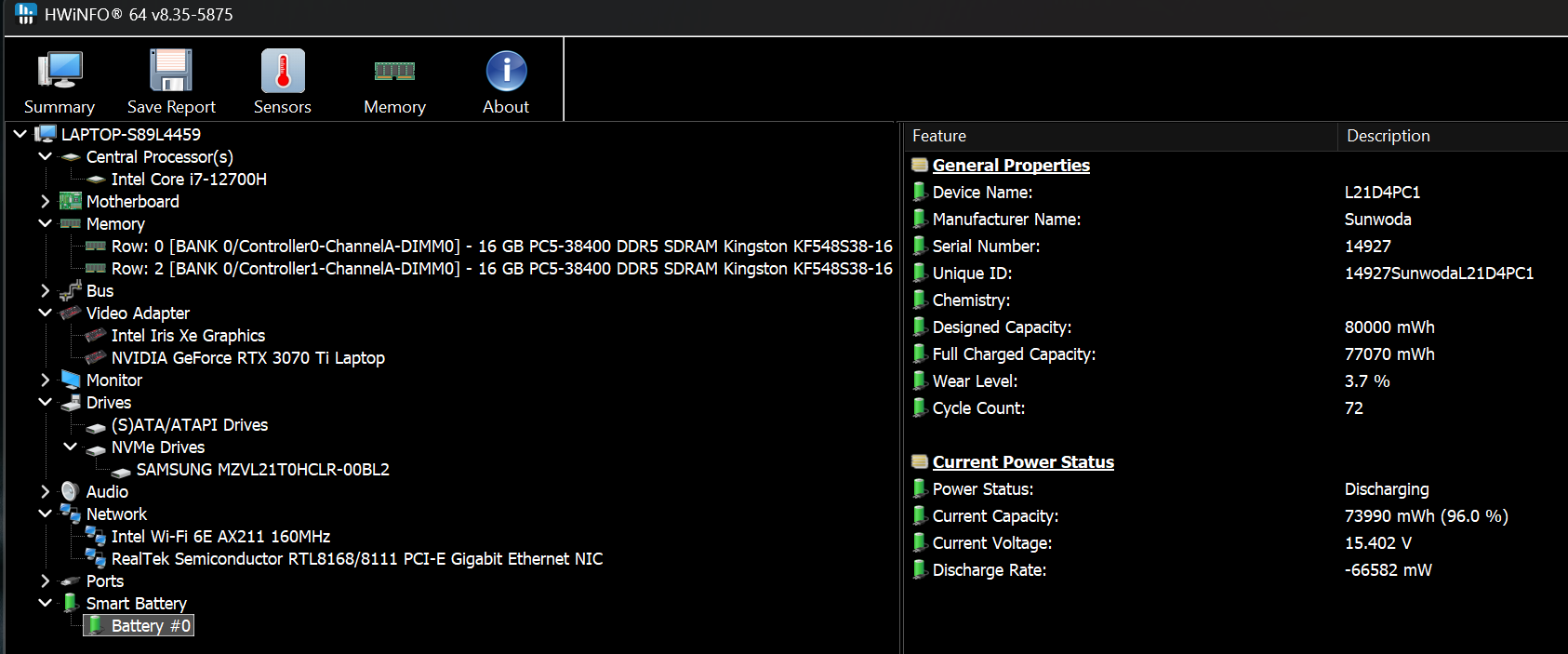Click the computer icon beside LAPTOP-S89L4459
The image size is (1568, 654).
tap(46, 134)
